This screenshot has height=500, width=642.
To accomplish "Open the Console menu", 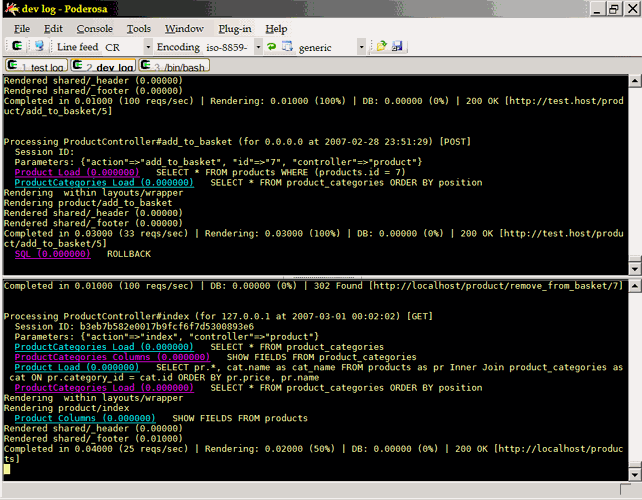I will click(95, 29).
